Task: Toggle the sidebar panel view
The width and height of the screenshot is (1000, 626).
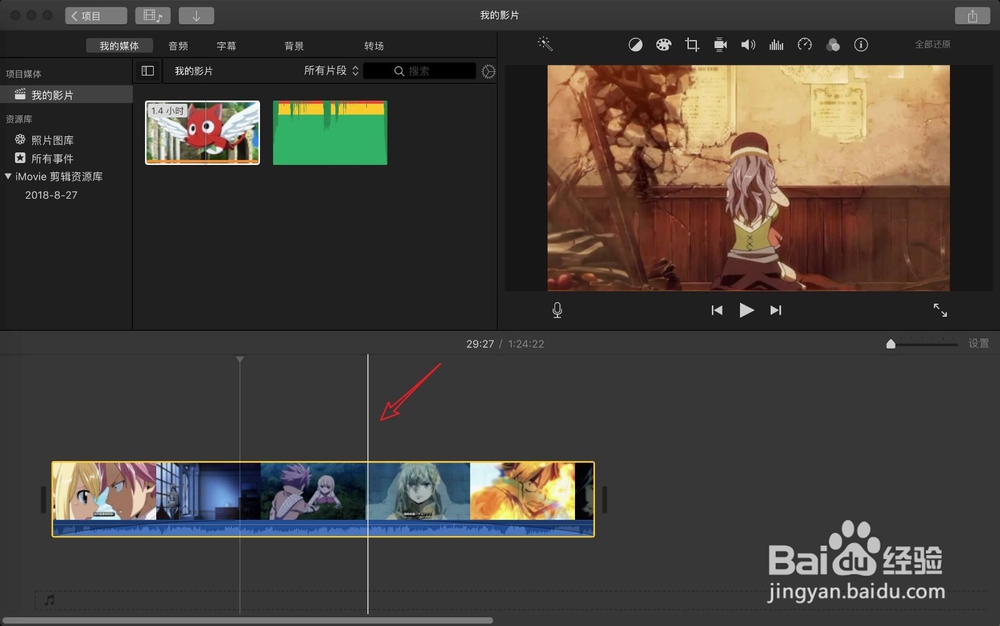Action: pyautogui.click(x=147, y=70)
